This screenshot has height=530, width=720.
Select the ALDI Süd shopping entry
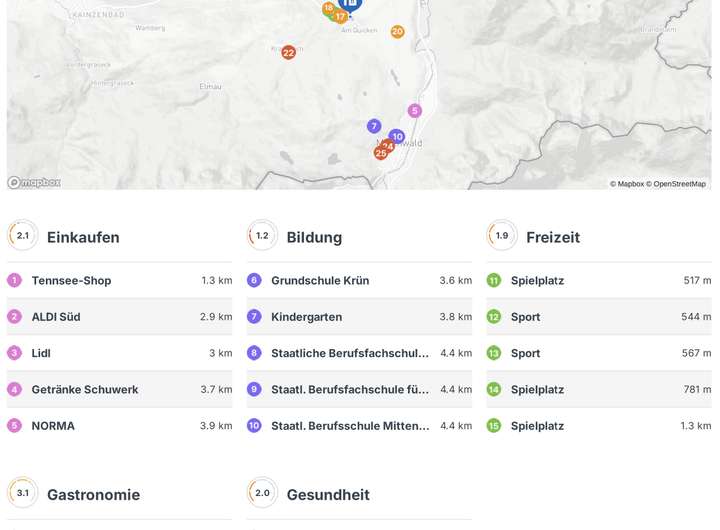coord(119,317)
